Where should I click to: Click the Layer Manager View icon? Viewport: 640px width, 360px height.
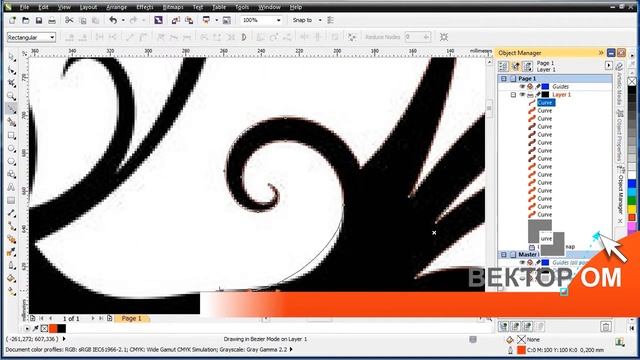coord(528,66)
